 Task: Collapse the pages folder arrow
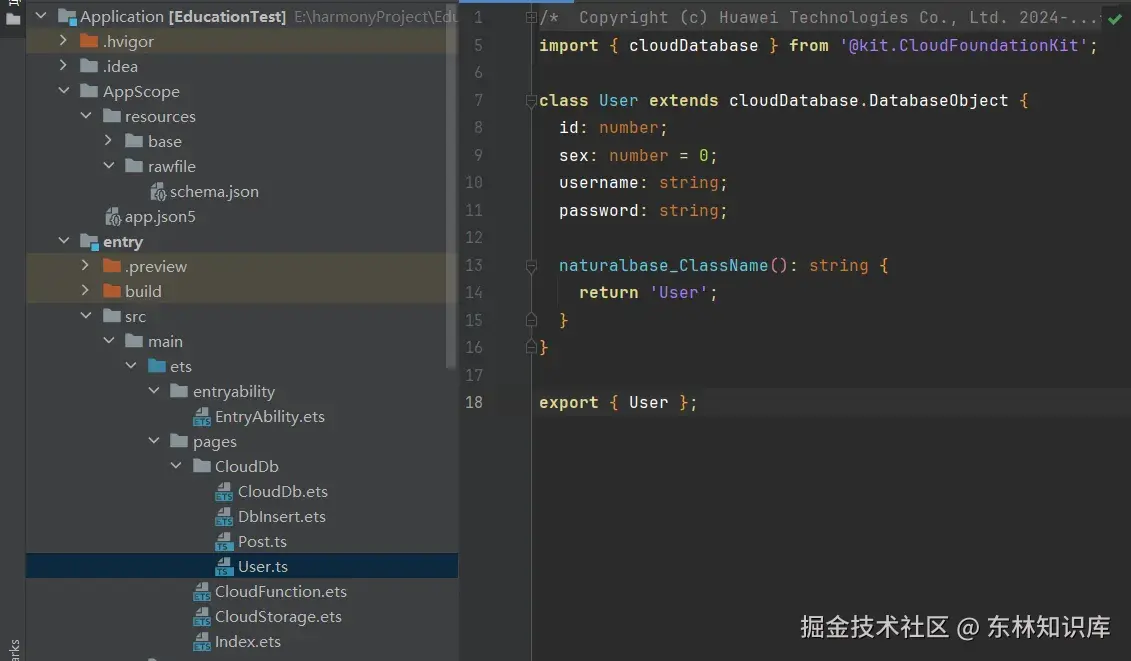click(x=154, y=441)
